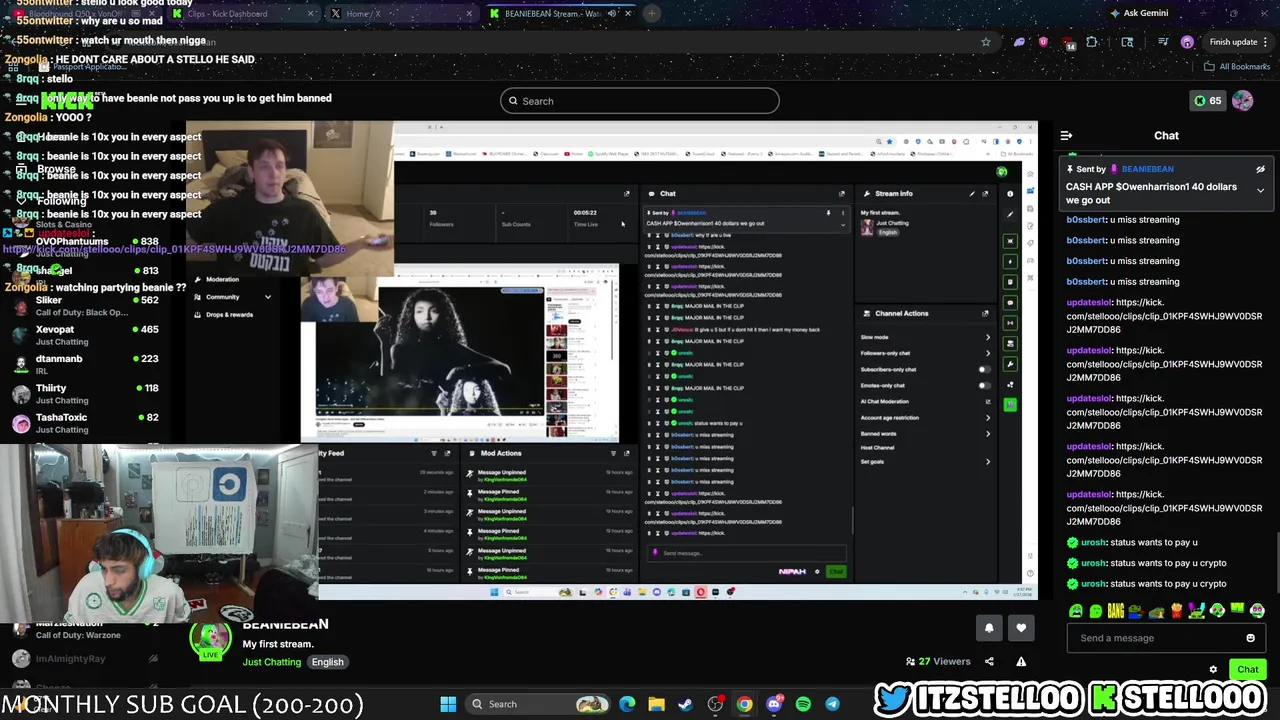Open the Extensions puzzle icon
This screenshot has height=720, width=1280.
pos(1091,42)
